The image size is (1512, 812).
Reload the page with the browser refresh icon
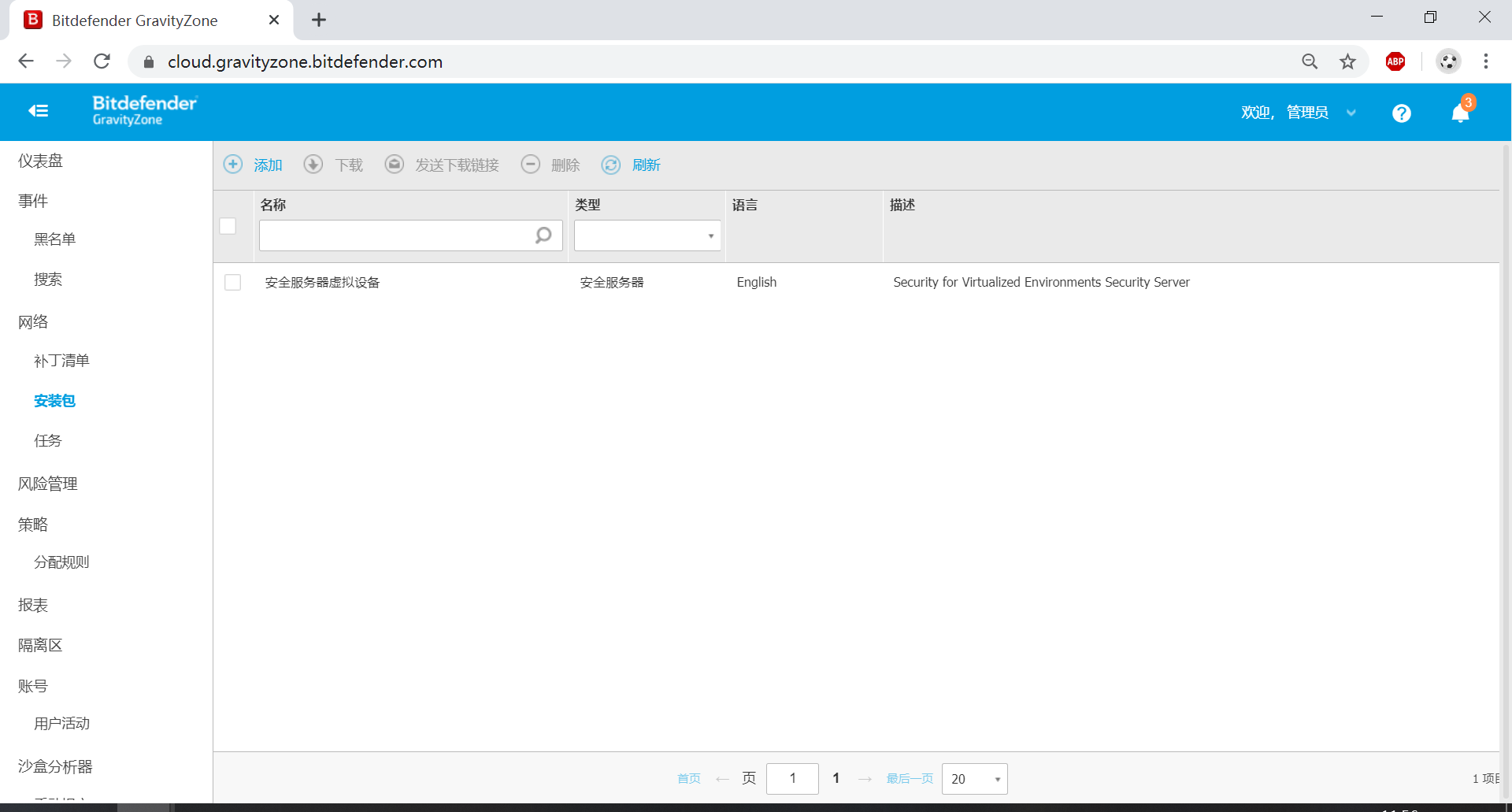[102, 61]
